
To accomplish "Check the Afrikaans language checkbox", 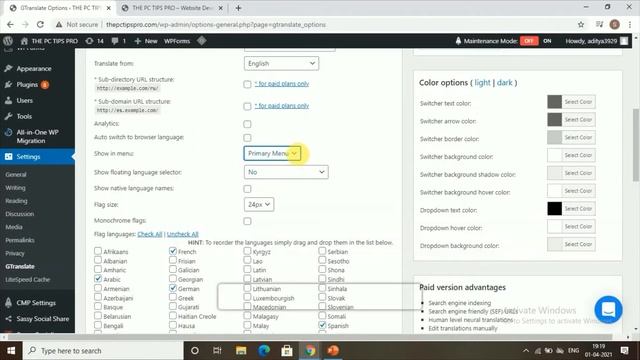I will (x=98, y=251).
